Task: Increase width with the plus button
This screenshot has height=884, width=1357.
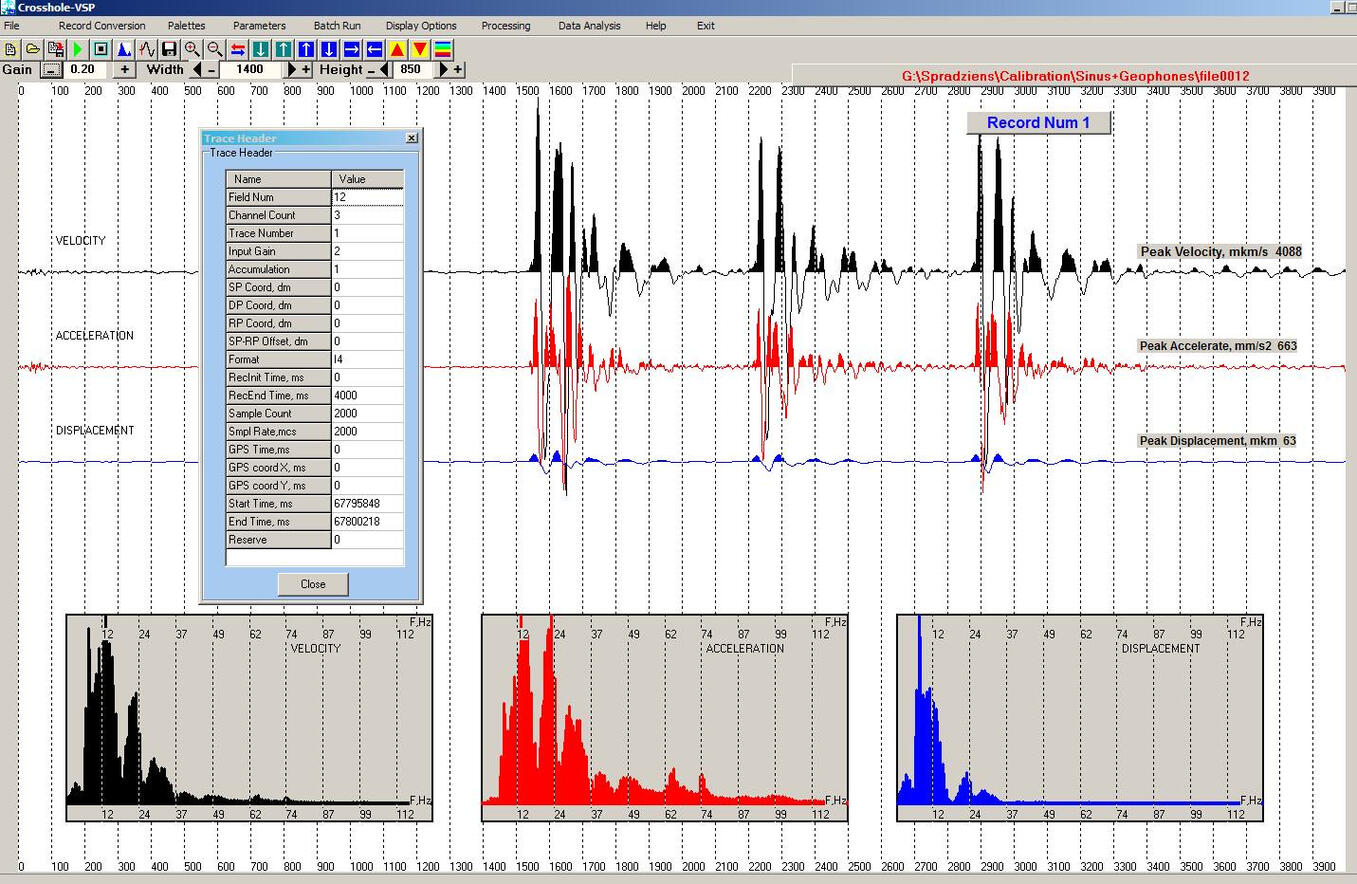Action: 306,70
